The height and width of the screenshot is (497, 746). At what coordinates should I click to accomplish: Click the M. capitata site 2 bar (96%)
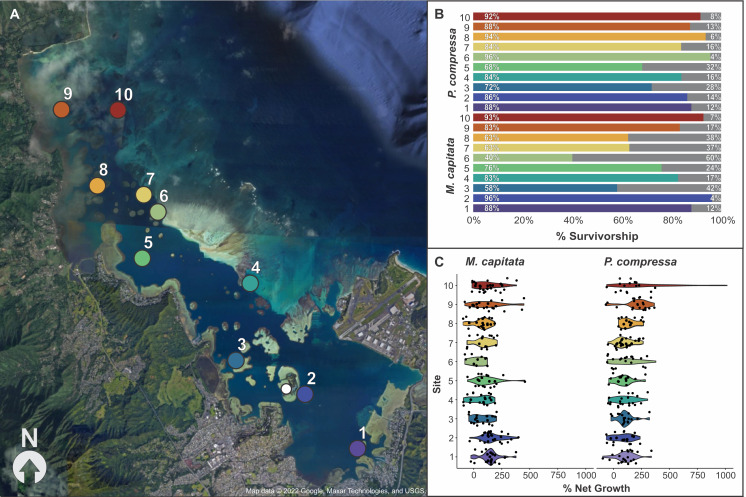point(592,198)
